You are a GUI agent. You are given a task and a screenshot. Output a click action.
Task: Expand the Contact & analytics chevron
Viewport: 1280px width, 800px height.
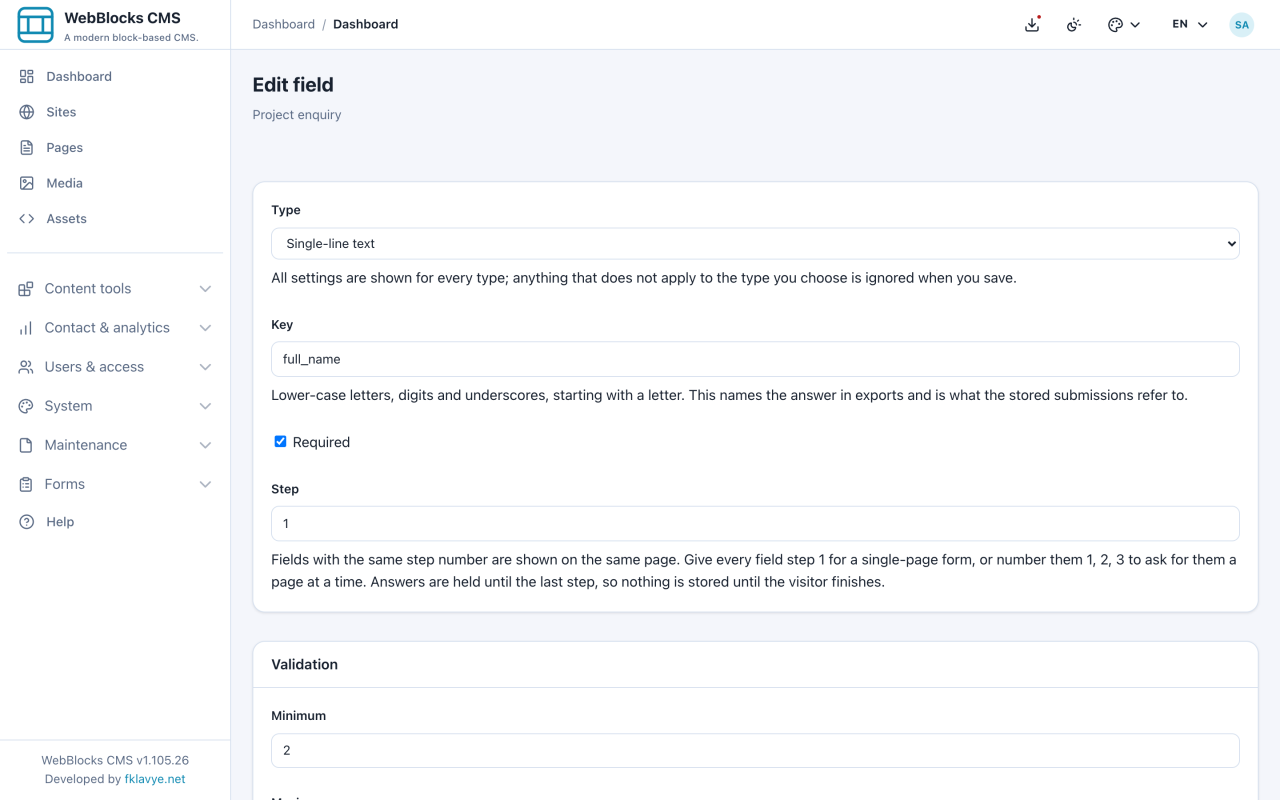click(x=205, y=328)
